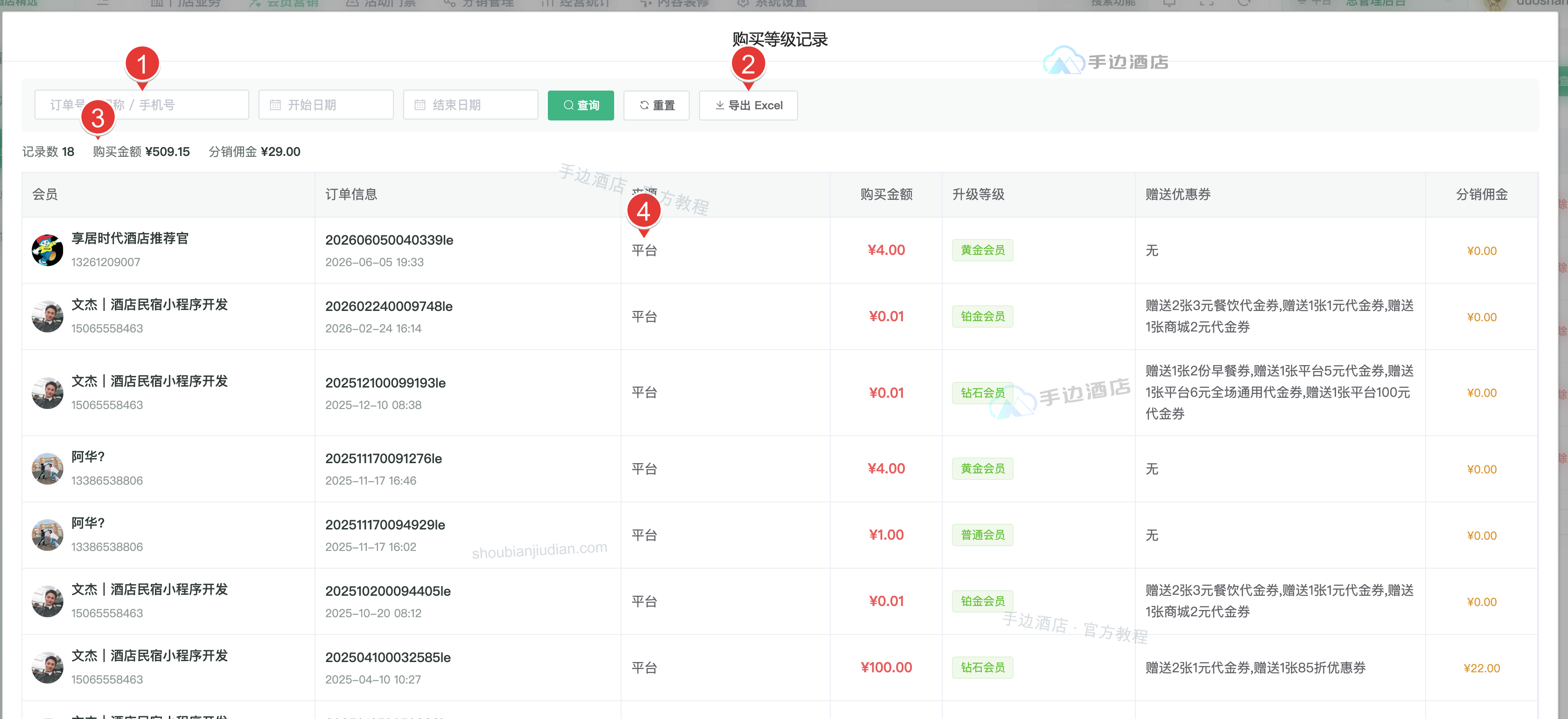1568x719 pixels.
Task: Click the 购买金额 column header
Action: point(886,195)
